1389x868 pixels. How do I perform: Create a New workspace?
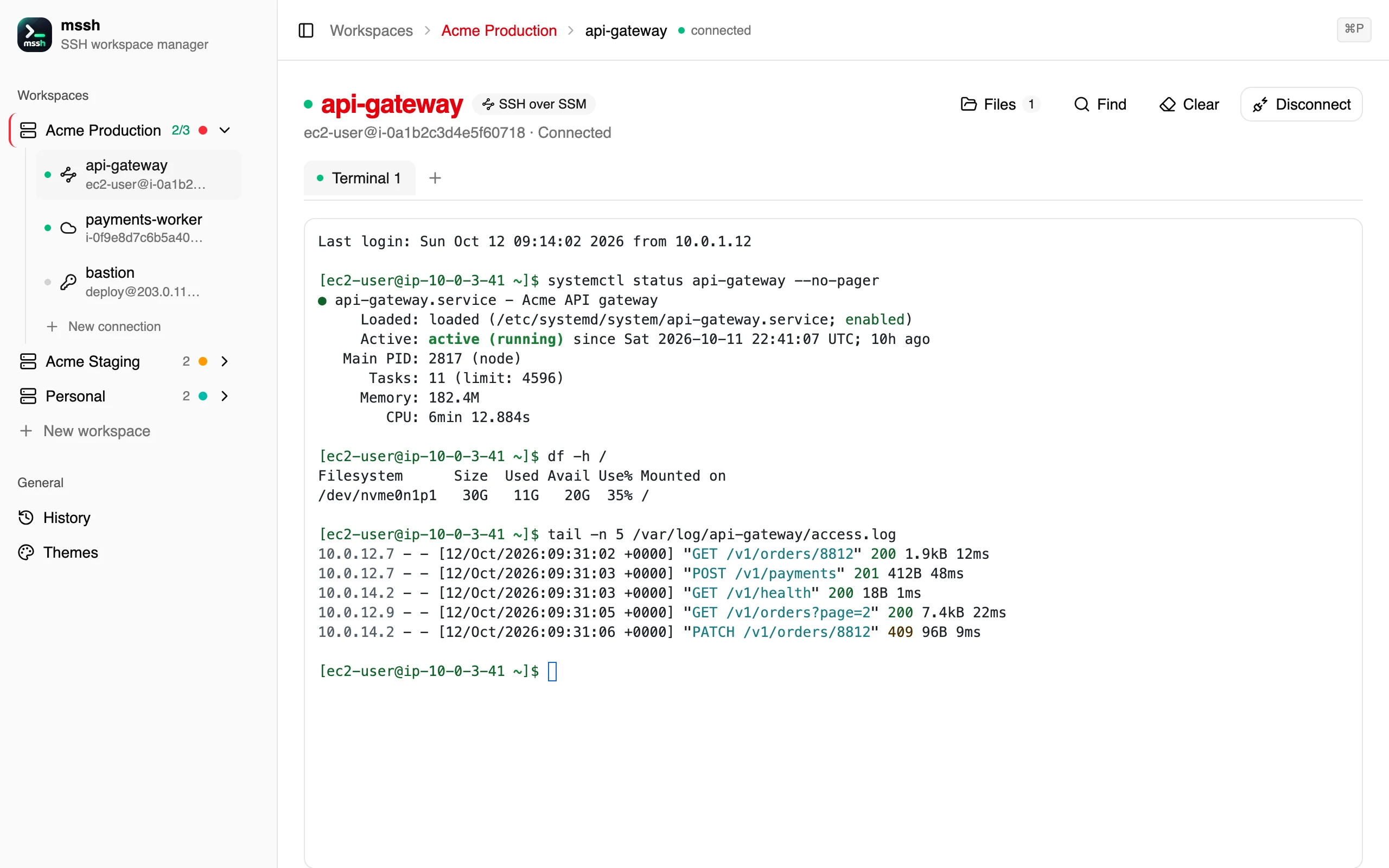[x=86, y=431]
